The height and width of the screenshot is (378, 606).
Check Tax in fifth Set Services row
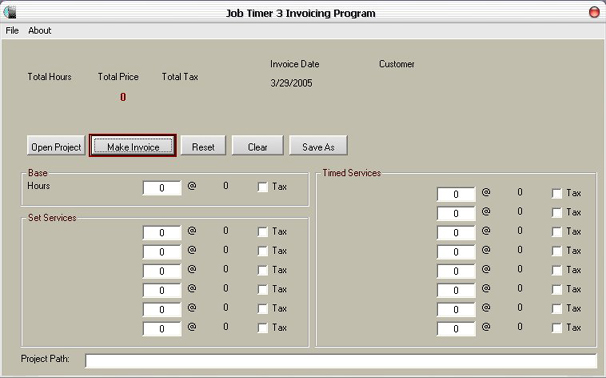(263, 309)
